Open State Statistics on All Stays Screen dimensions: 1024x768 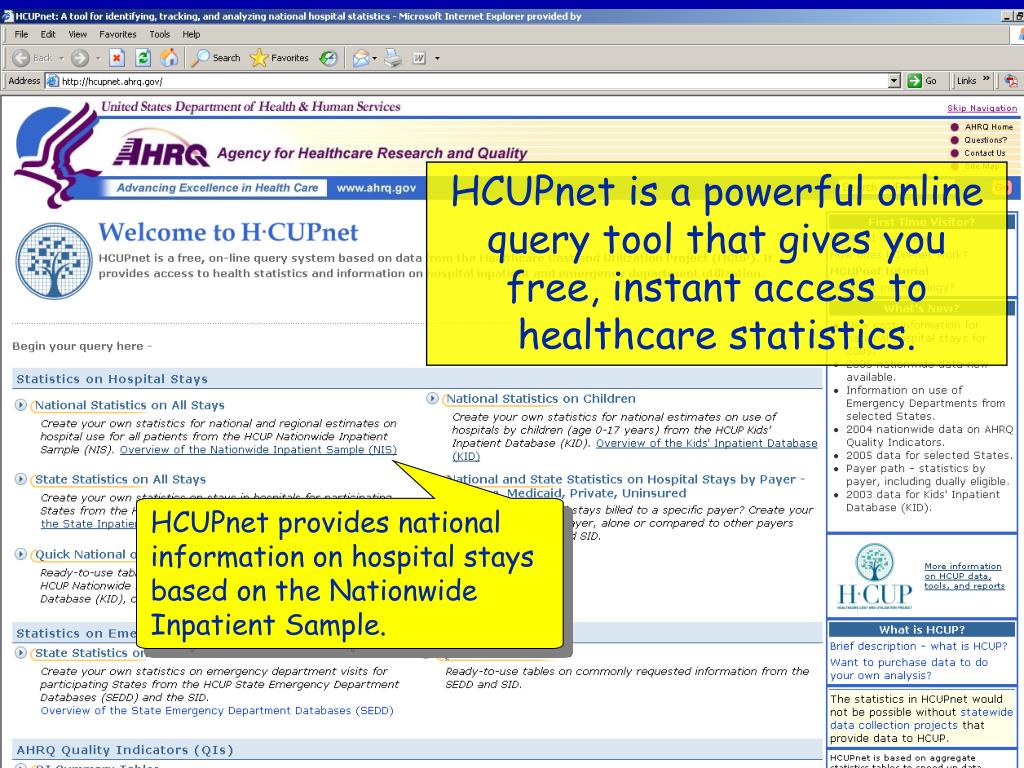(120, 480)
